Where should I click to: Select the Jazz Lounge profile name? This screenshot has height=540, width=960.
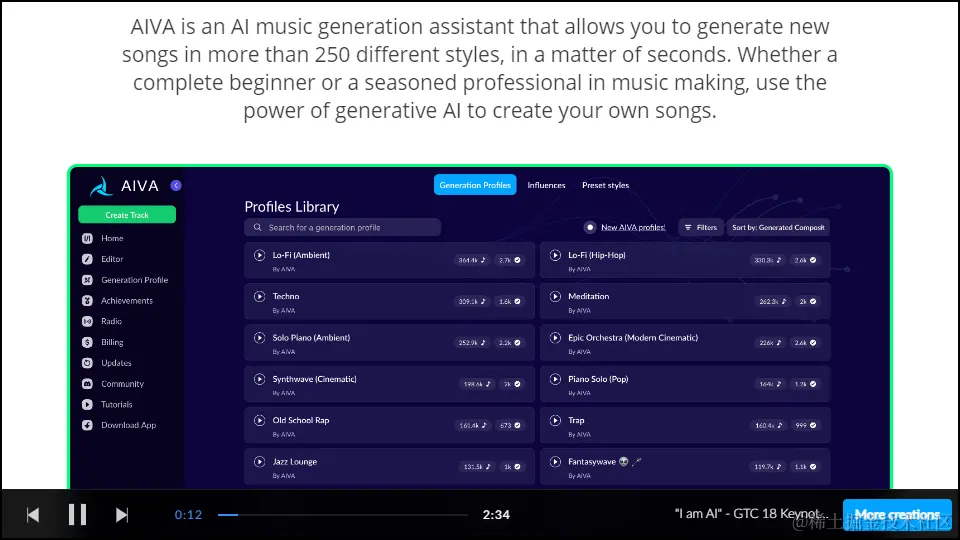point(294,462)
